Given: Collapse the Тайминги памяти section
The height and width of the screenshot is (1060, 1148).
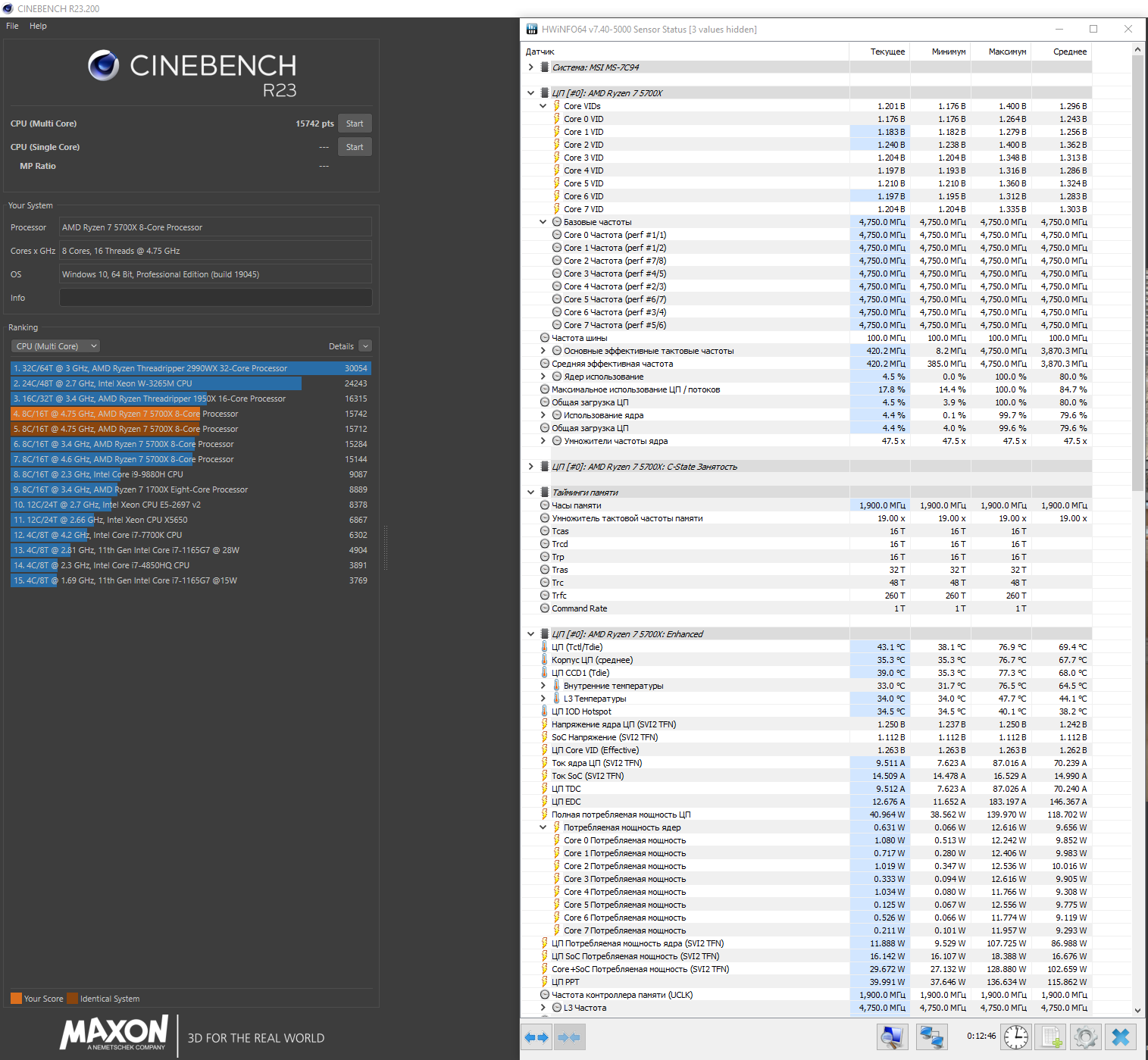Looking at the screenshot, I should pos(530,492).
